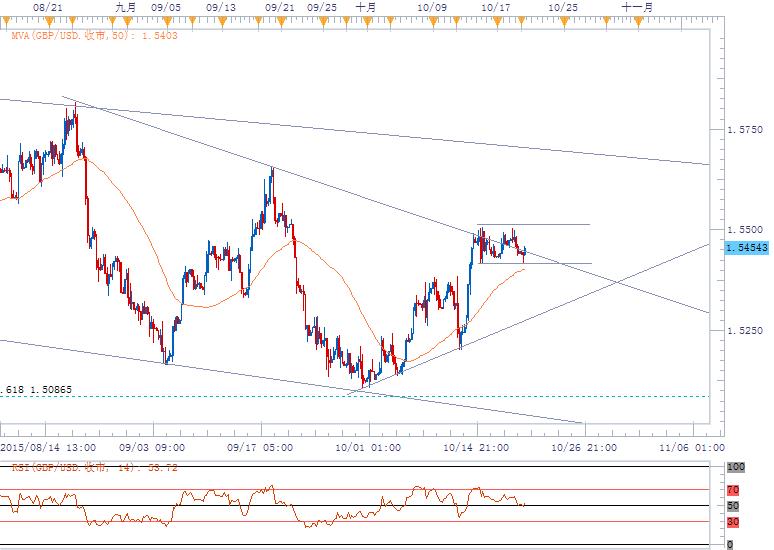Click the RSI 50 level label
Image resolution: width=774 pixels, height=550 pixels.
[733, 506]
